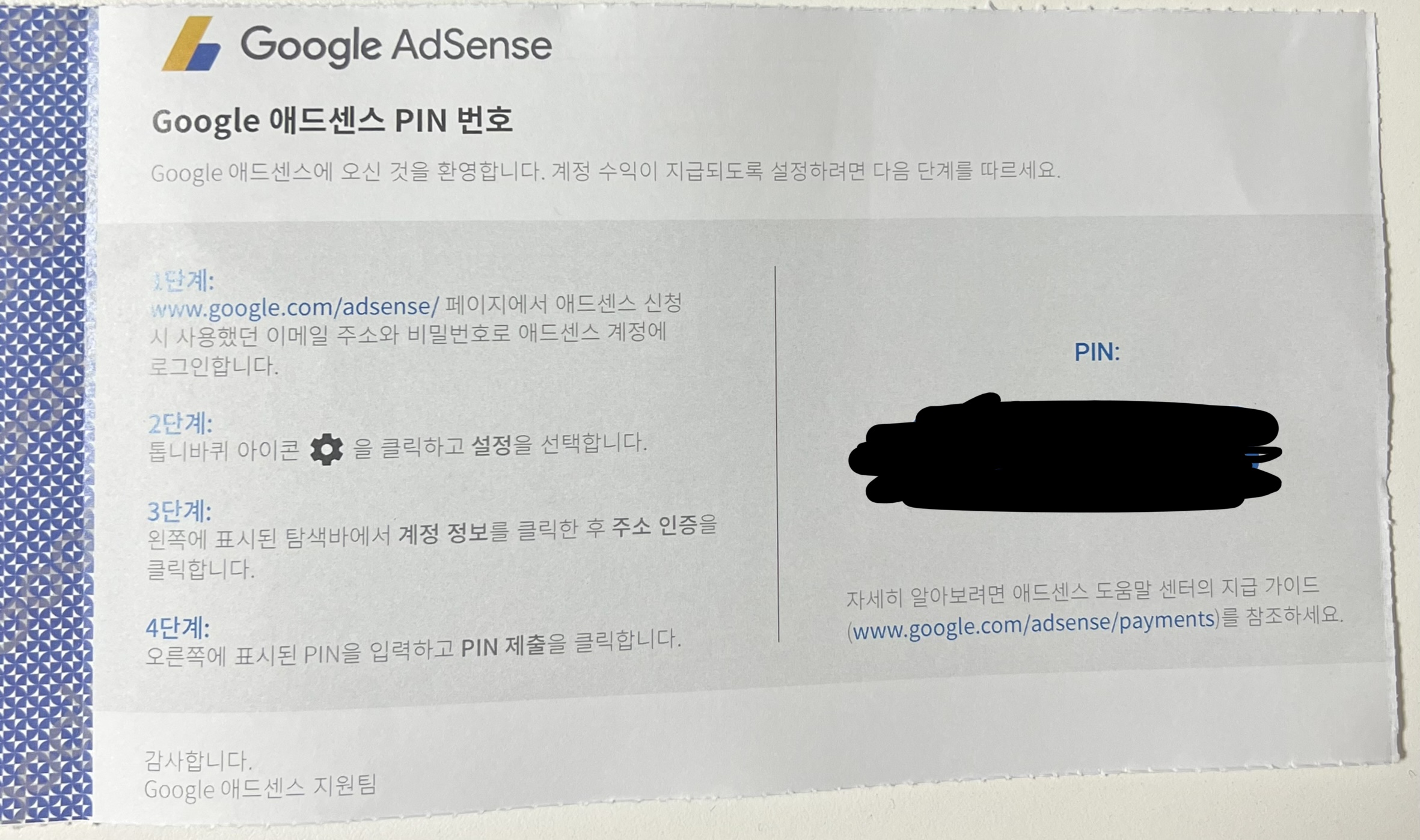Click the welcome sentence under the heading
The height and width of the screenshot is (840, 1420).
[605, 172]
